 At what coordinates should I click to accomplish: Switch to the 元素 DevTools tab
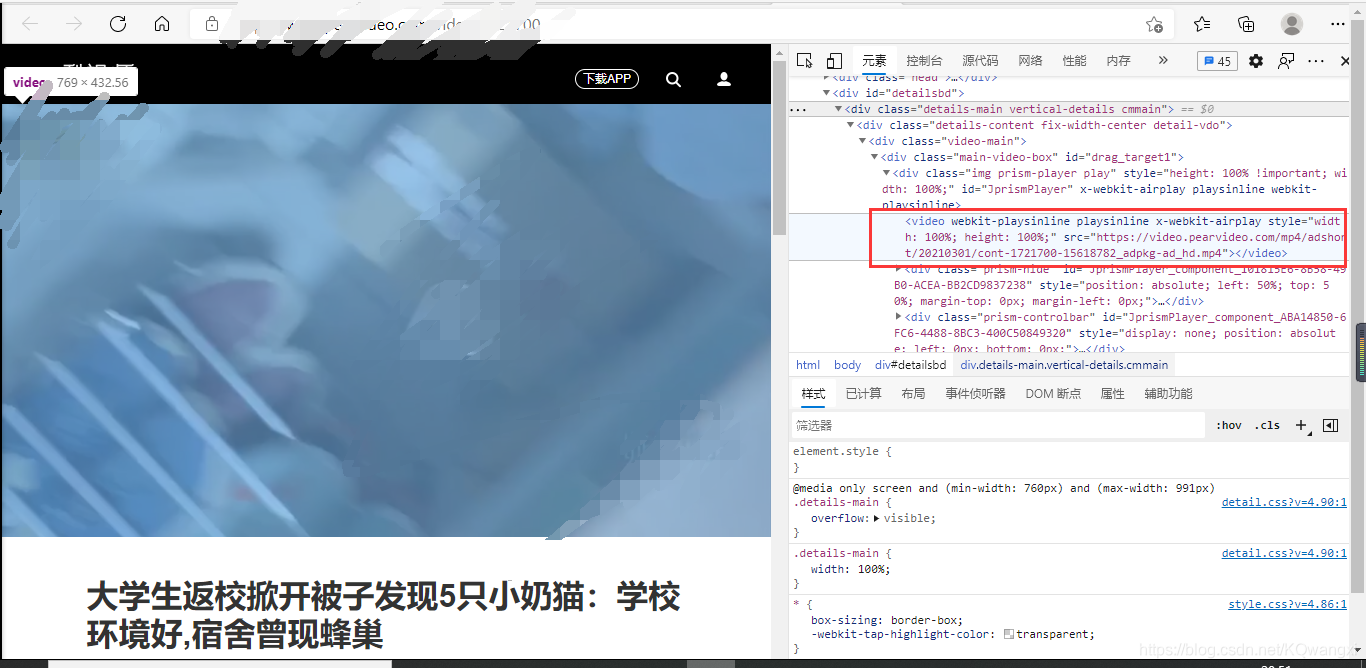point(874,61)
